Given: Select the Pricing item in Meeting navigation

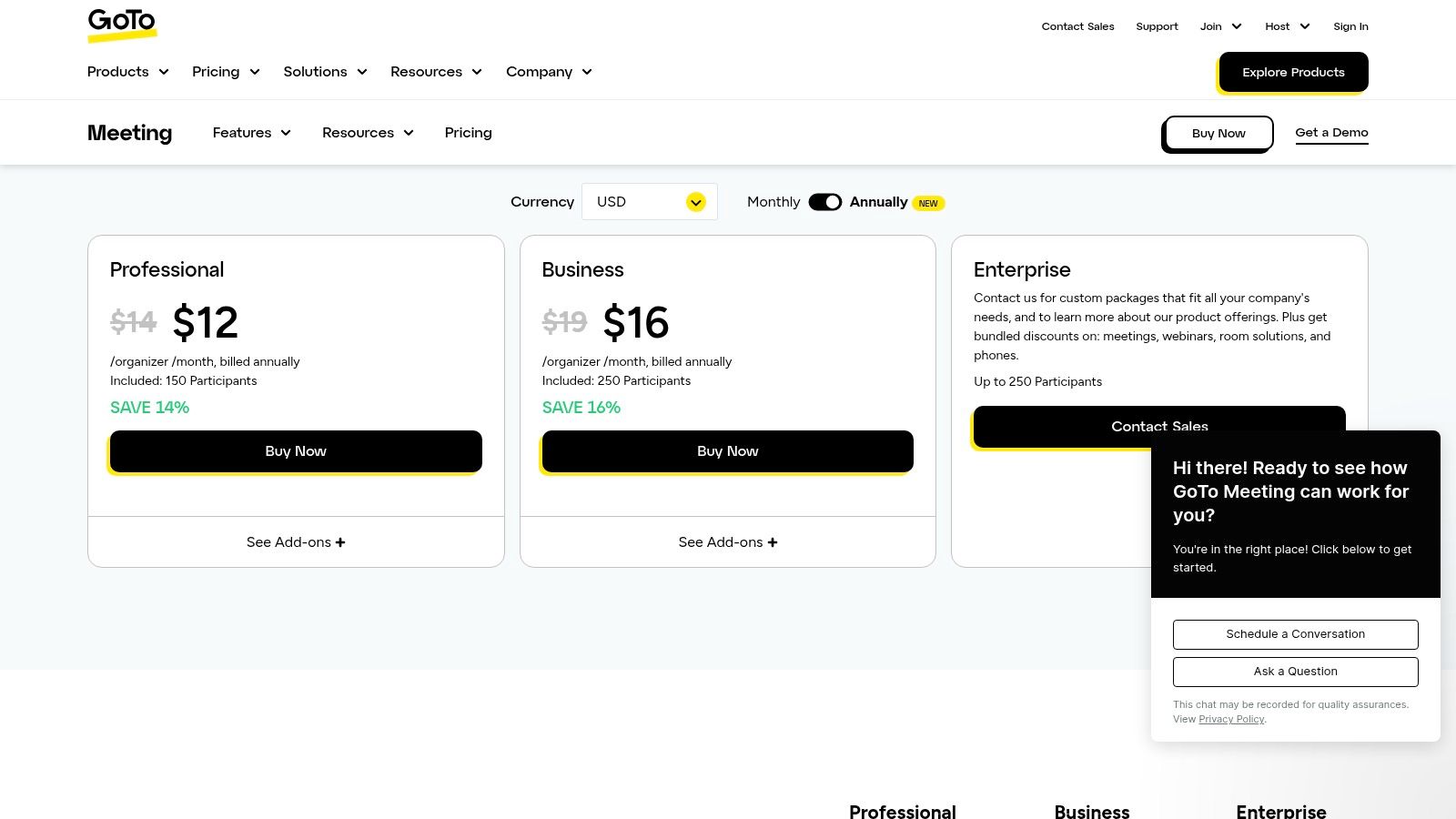Looking at the screenshot, I should click(x=468, y=133).
